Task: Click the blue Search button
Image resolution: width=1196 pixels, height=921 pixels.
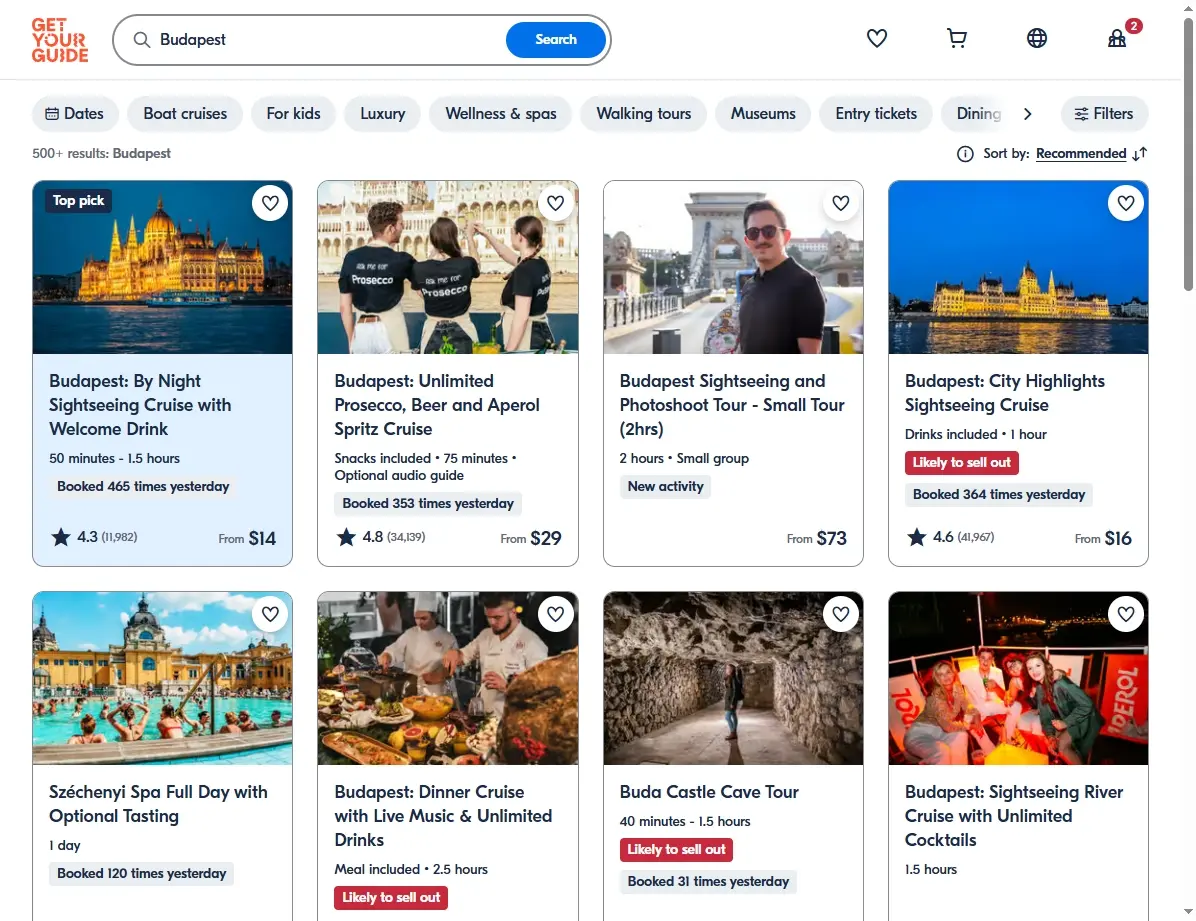Action: click(556, 40)
